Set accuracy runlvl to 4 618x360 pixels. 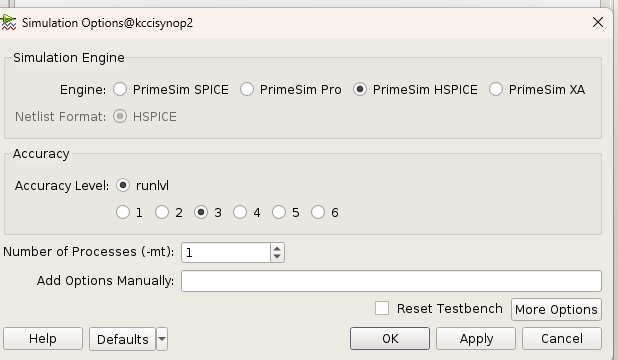coord(240,213)
